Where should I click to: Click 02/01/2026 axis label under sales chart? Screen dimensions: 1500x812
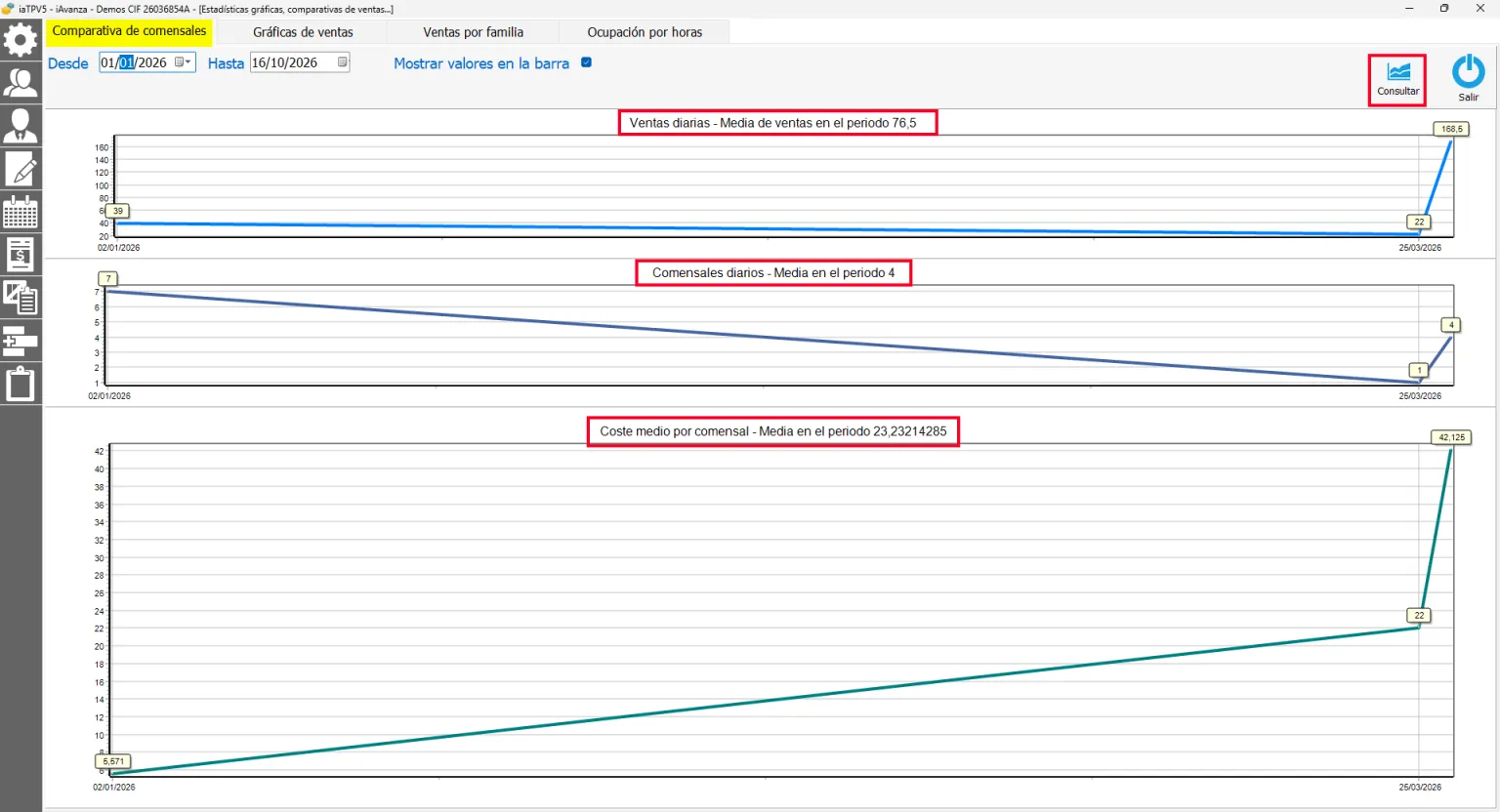coord(118,248)
